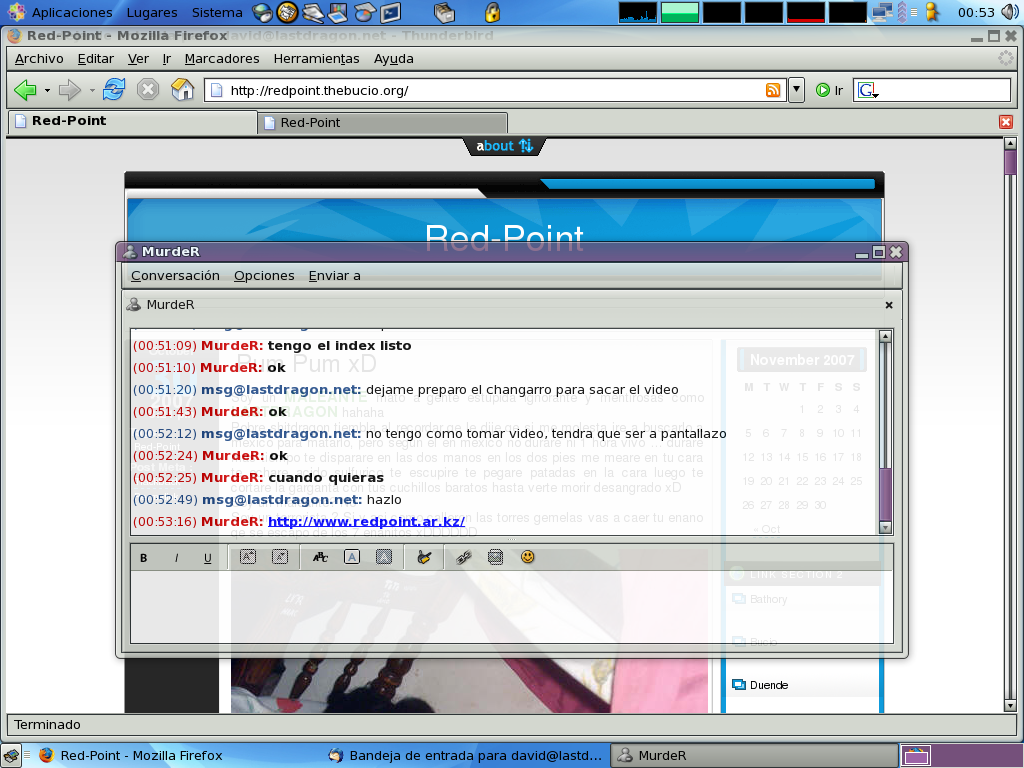
Task: Click the insert smiley icon
Action: pyautogui.click(x=528, y=557)
